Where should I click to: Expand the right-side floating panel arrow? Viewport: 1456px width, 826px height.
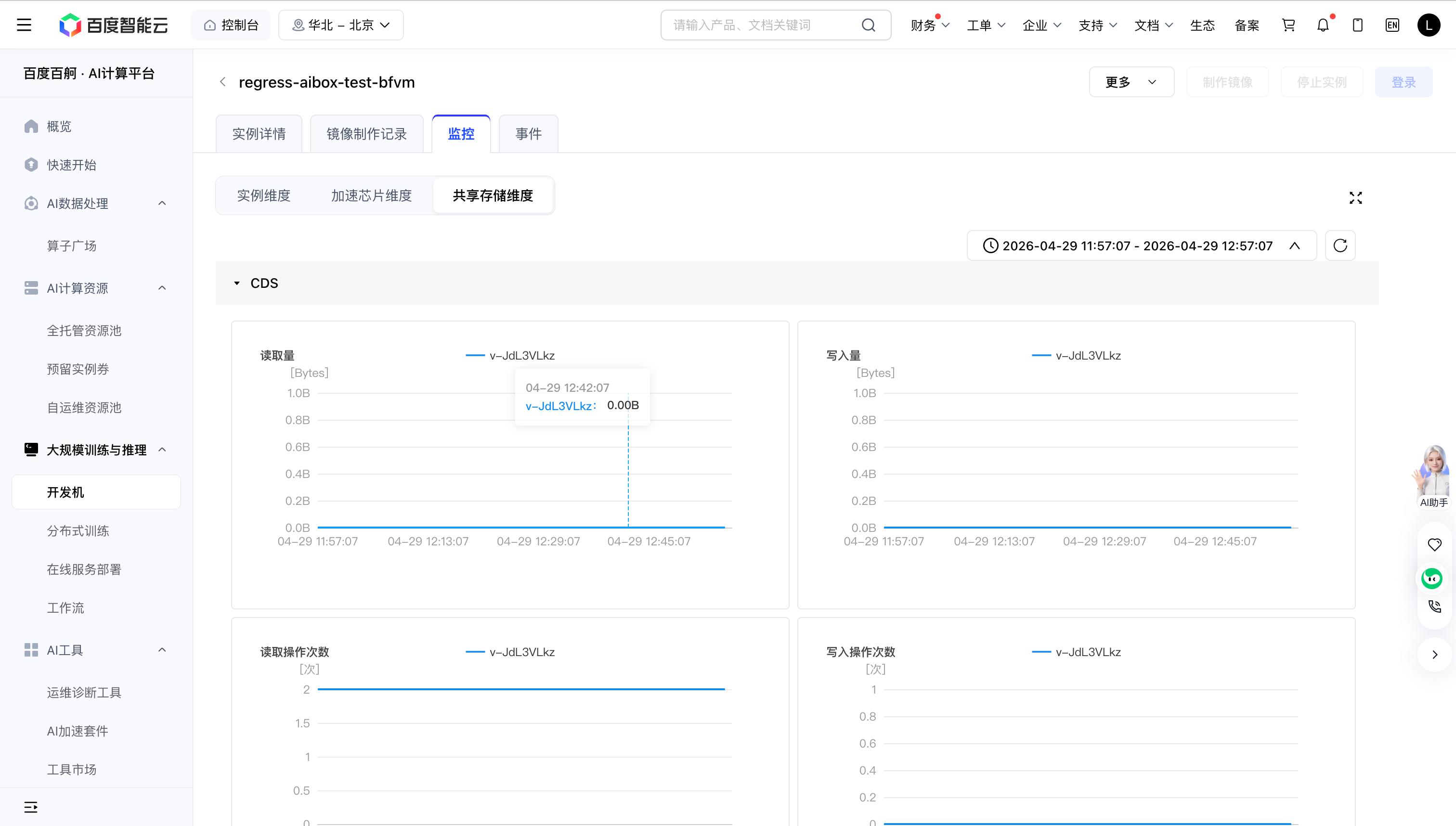pyautogui.click(x=1434, y=655)
